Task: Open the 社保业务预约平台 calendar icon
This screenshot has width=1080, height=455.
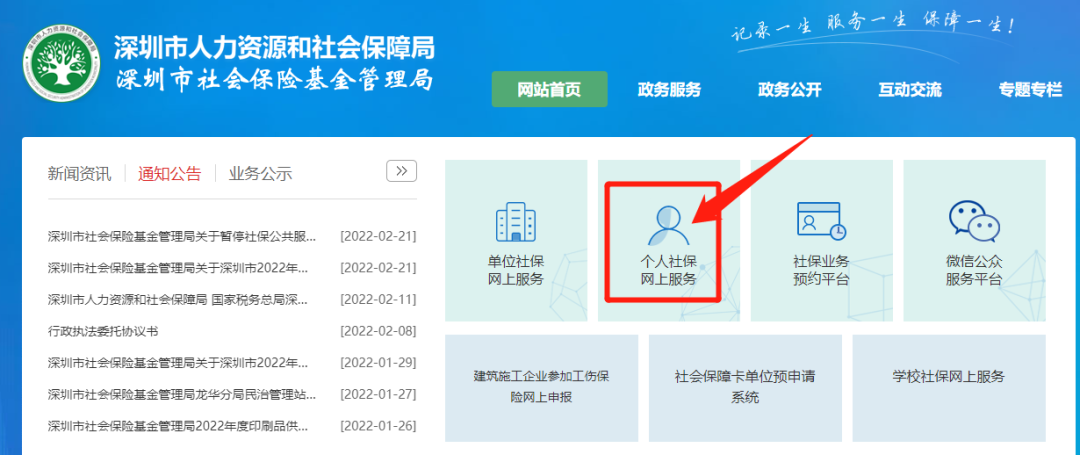Action: (821, 222)
